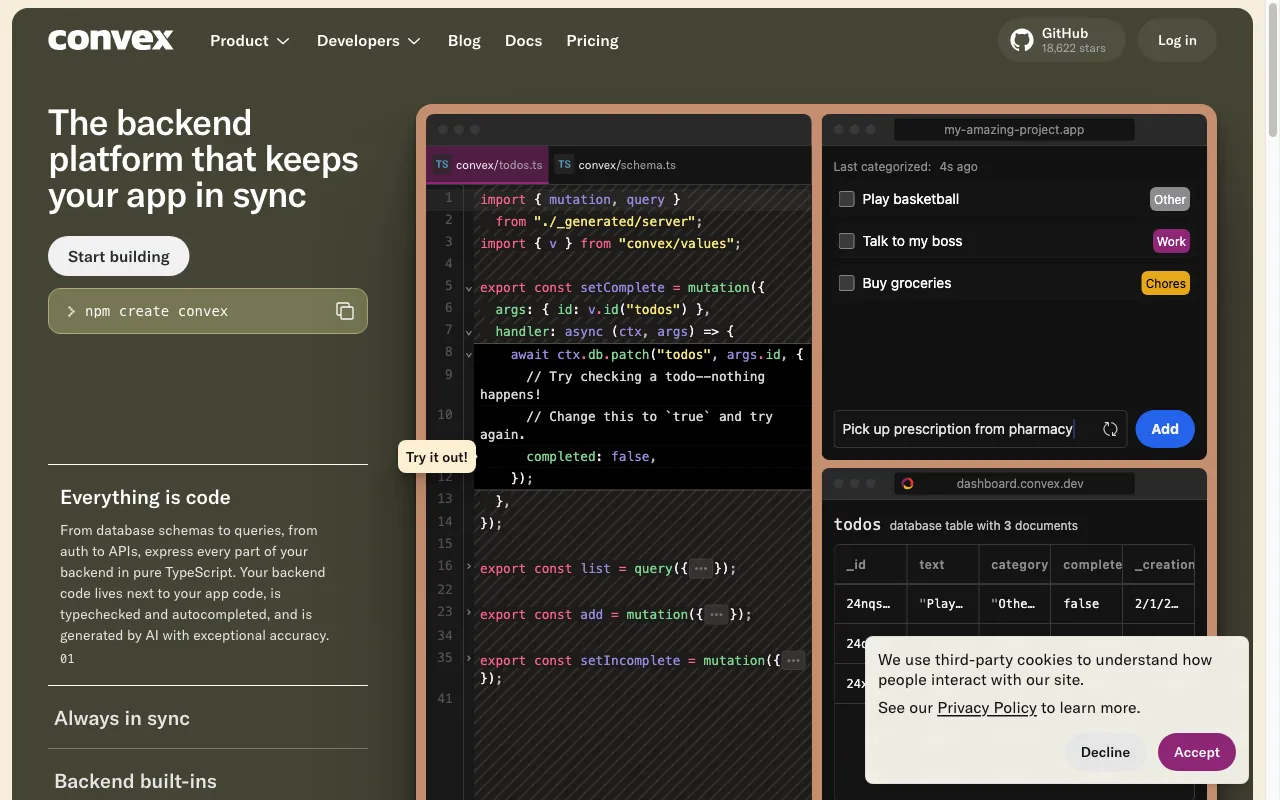Open the Developers dropdown menu
Viewport: 1280px width, 800px height.
(x=369, y=41)
